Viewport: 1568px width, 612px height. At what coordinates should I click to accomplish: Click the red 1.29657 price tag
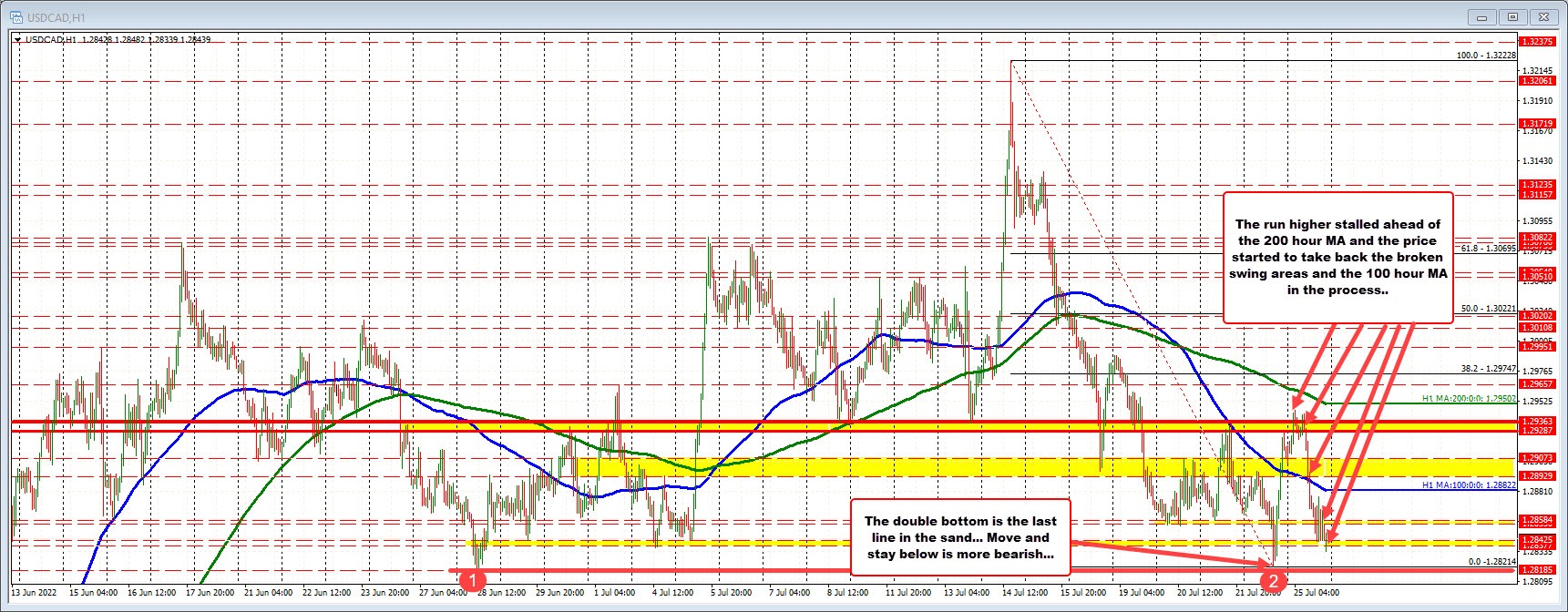pyautogui.click(x=1538, y=384)
